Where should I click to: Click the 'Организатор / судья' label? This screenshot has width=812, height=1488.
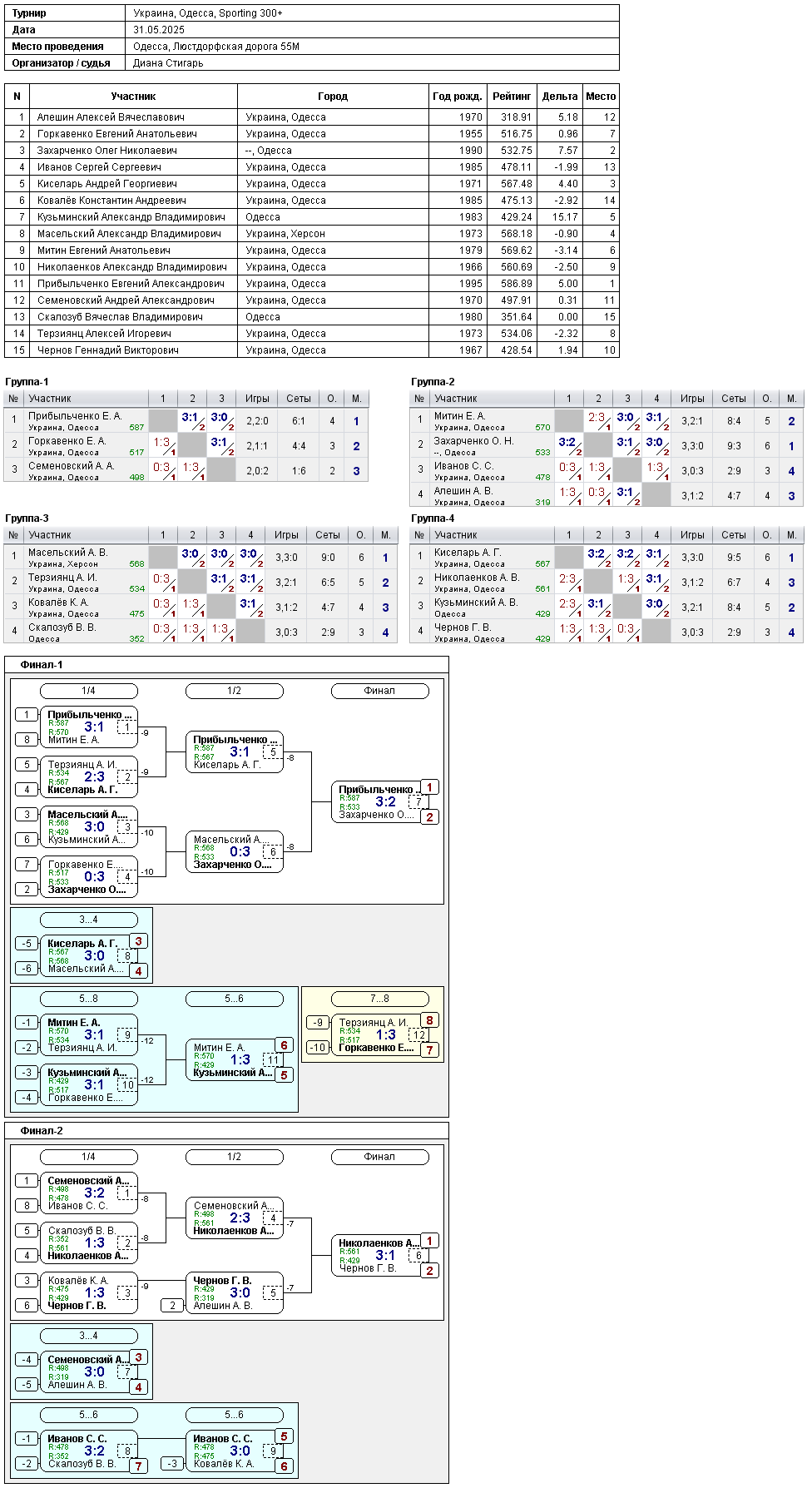(62, 63)
